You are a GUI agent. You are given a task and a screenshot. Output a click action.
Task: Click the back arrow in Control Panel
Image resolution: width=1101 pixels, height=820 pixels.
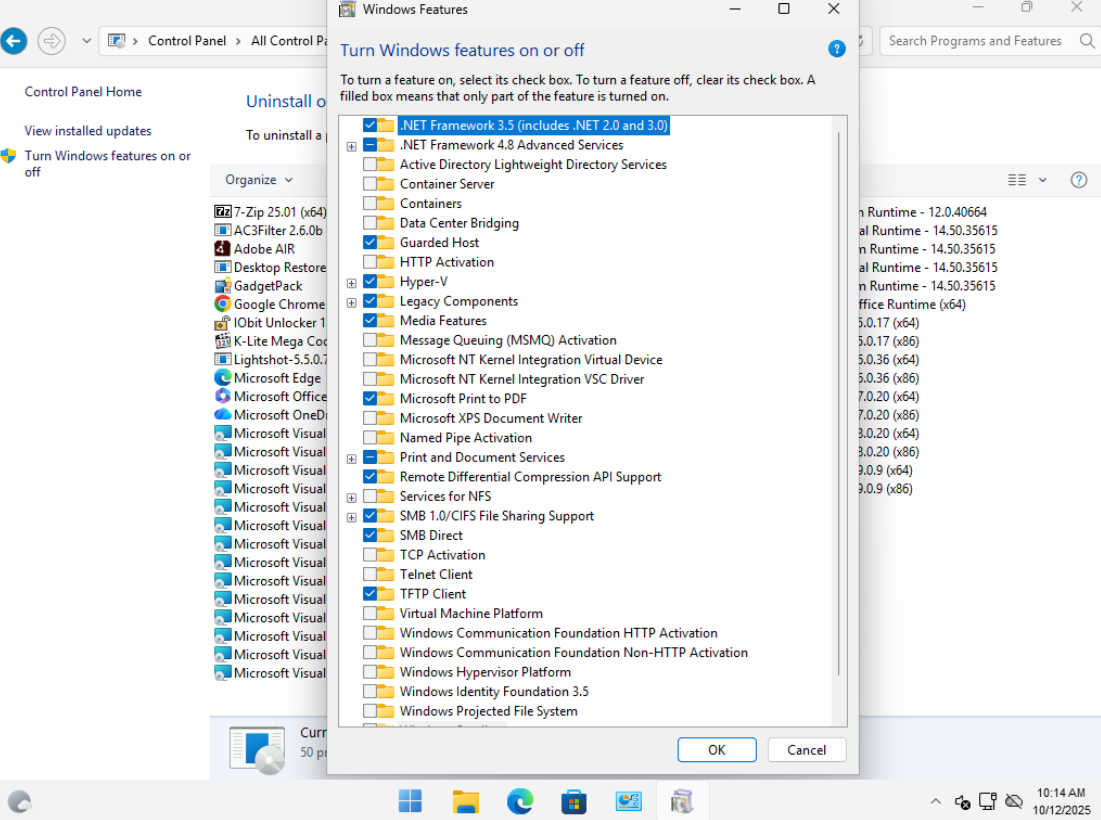(14, 41)
